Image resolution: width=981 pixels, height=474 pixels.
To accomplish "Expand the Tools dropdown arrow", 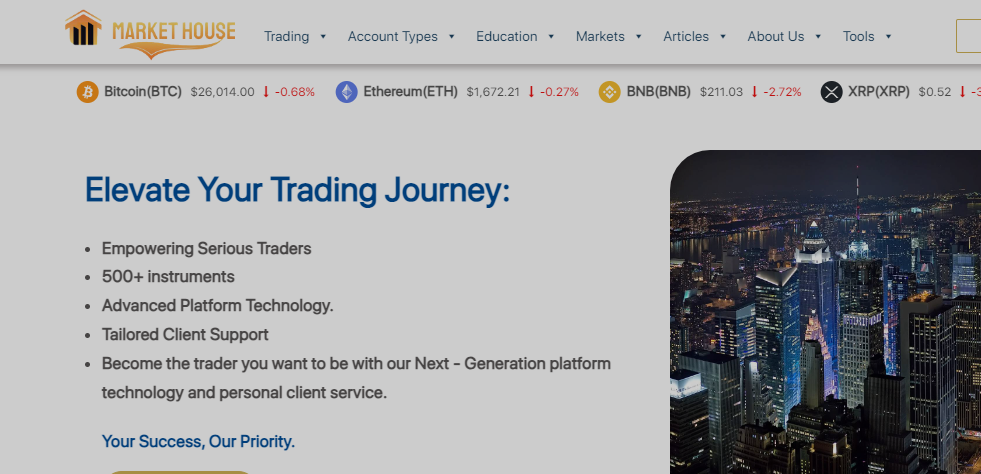I will [889, 37].
